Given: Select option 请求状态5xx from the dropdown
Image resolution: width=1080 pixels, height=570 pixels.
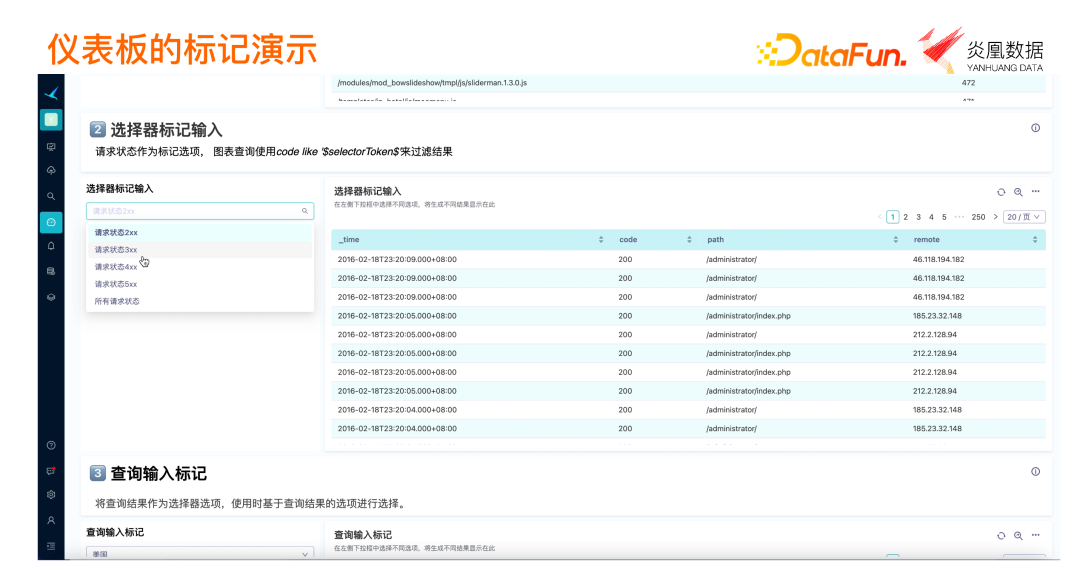Looking at the screenshot, I should click(200, 284).
